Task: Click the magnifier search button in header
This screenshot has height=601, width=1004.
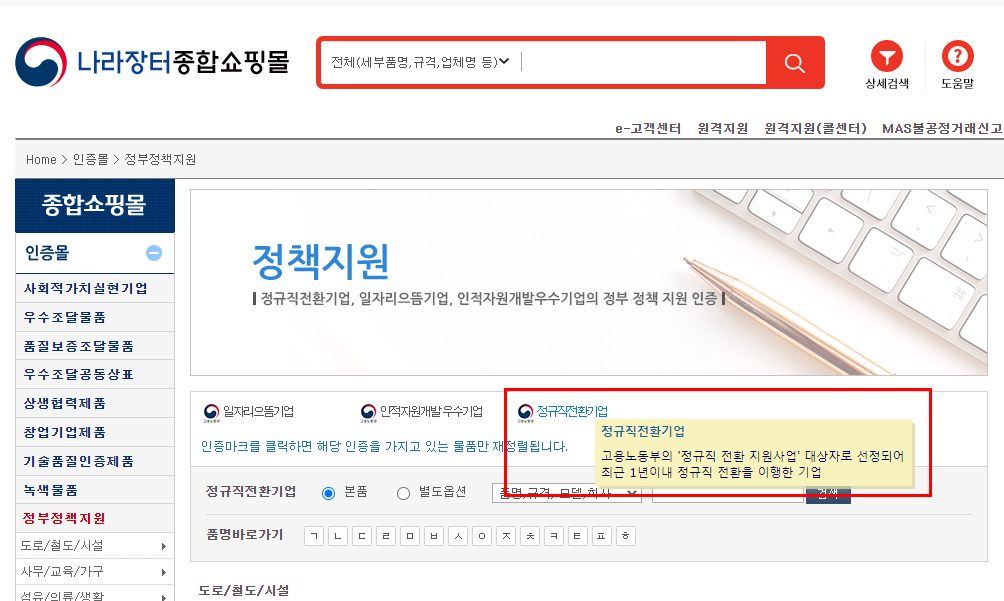Action: pos(794,63)
